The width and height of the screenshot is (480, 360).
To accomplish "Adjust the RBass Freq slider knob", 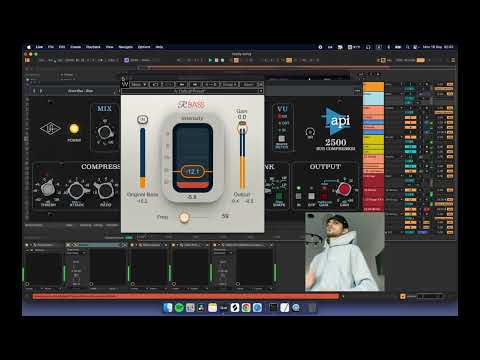I will (184, 217).
